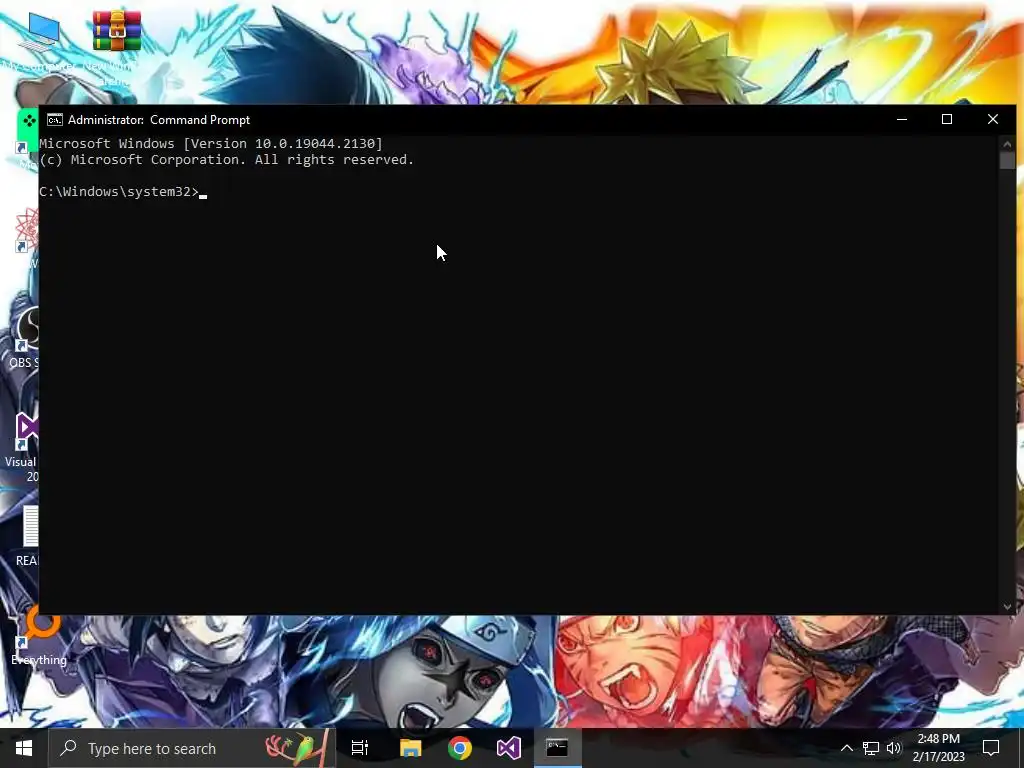
Task: Open File Explorer from the taskbar
Action: pos(411,748)
